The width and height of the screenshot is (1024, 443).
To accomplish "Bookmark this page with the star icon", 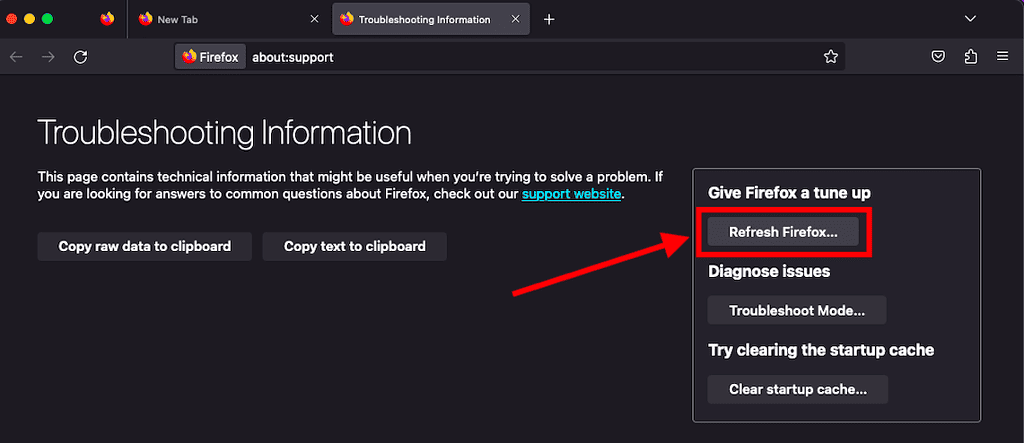I will 830,57.
